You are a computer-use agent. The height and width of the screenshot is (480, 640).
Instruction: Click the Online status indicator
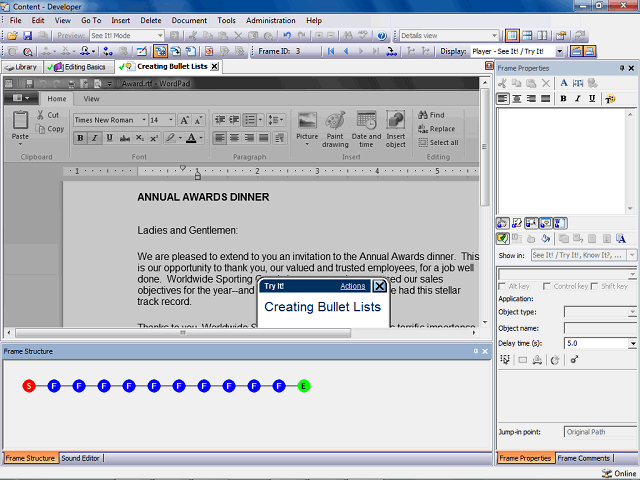[x=619, y=473]
